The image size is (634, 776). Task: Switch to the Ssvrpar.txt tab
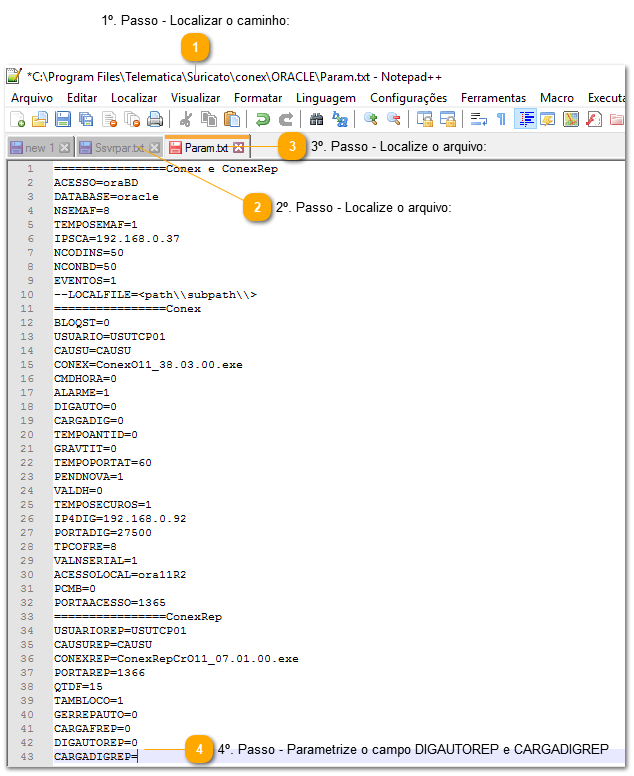coord(119,147)
